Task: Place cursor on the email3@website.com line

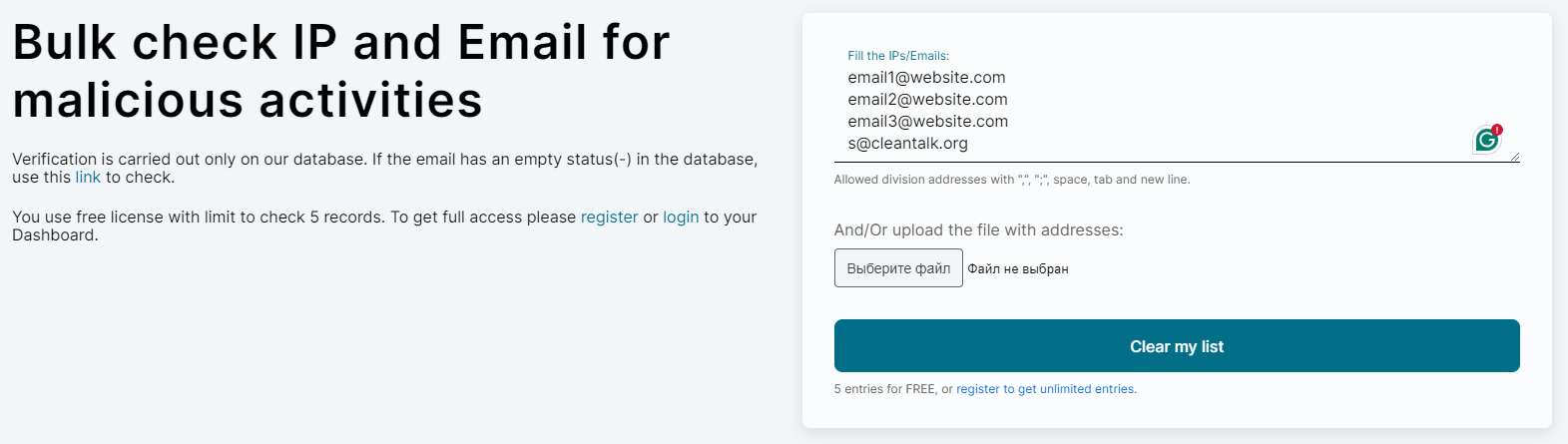Action: [x=927, y=122]
